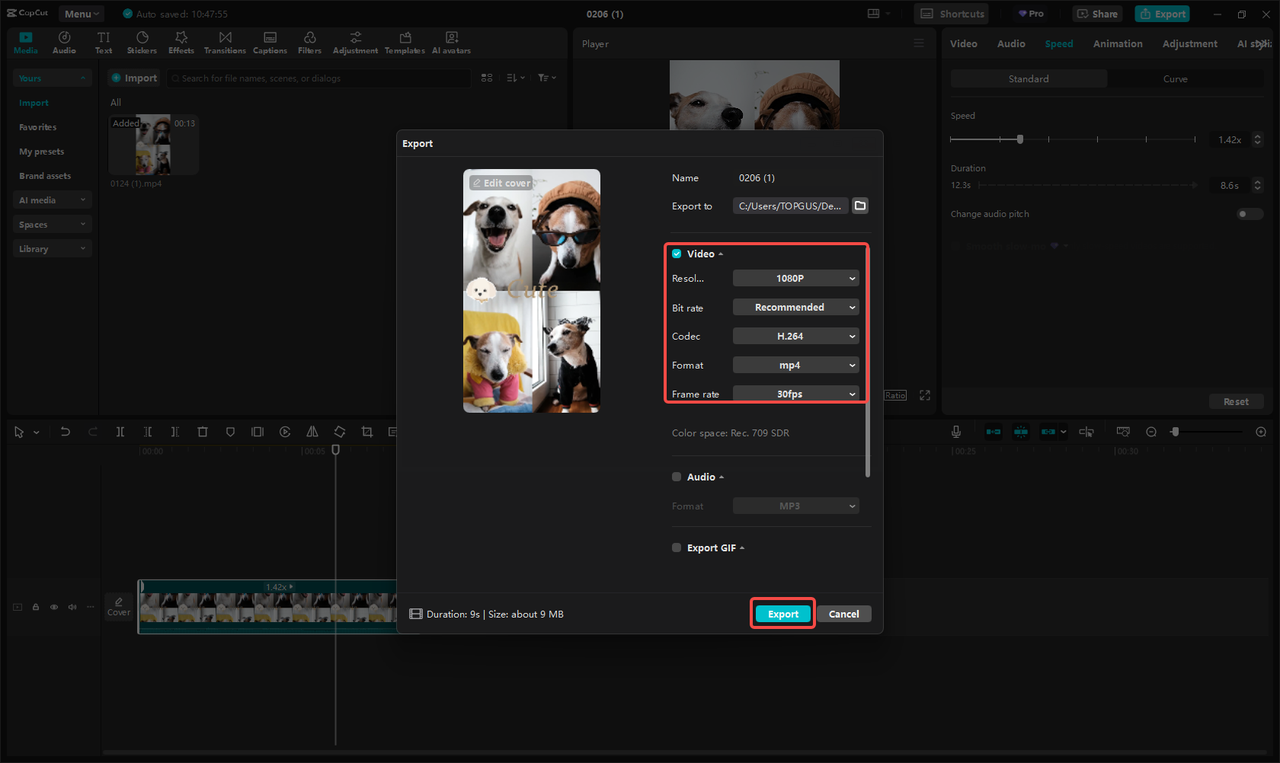Select the 0124 (1).mp4 media thumbnail

click(x=152, y=143)
